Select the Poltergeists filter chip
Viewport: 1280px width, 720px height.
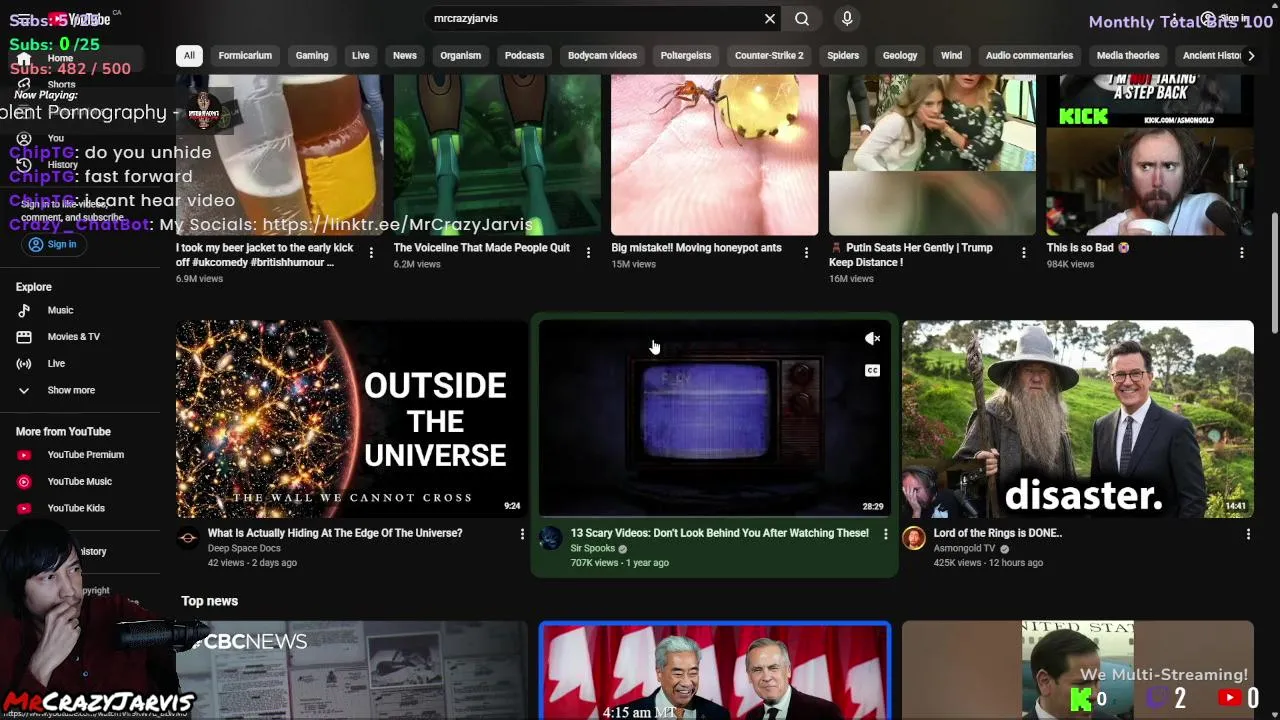tap(686, 56)
